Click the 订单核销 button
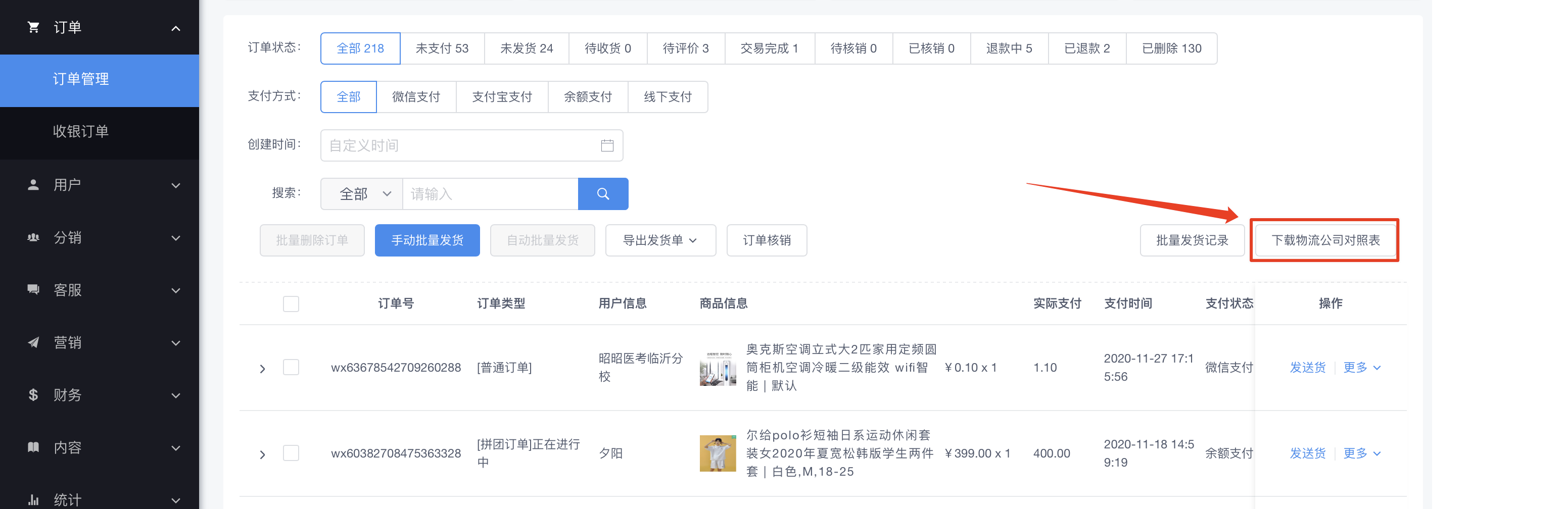 (x=767, y=240)
